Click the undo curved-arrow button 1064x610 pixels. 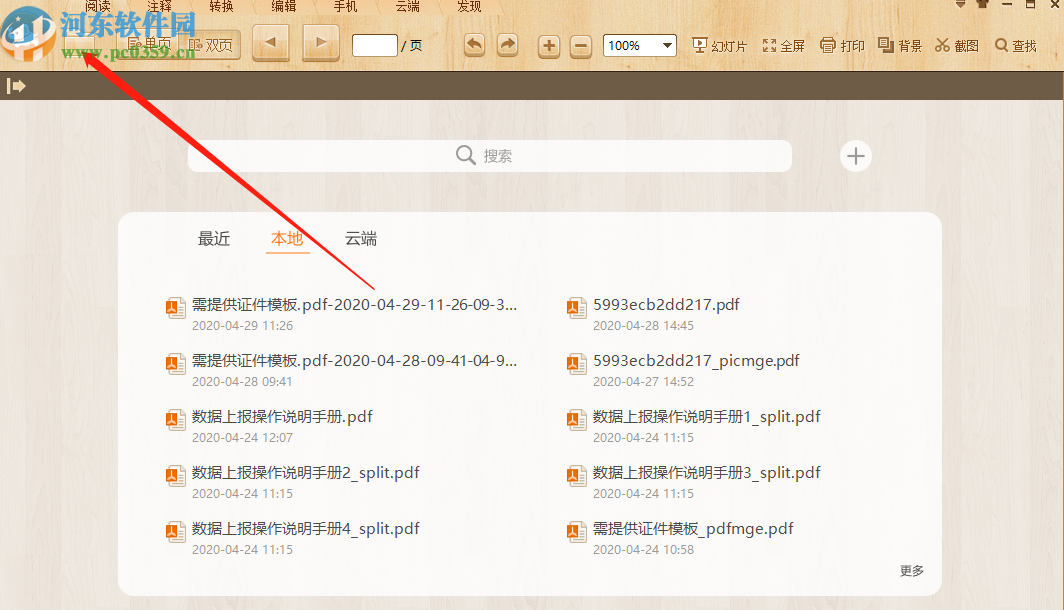(x=474, y=45)
